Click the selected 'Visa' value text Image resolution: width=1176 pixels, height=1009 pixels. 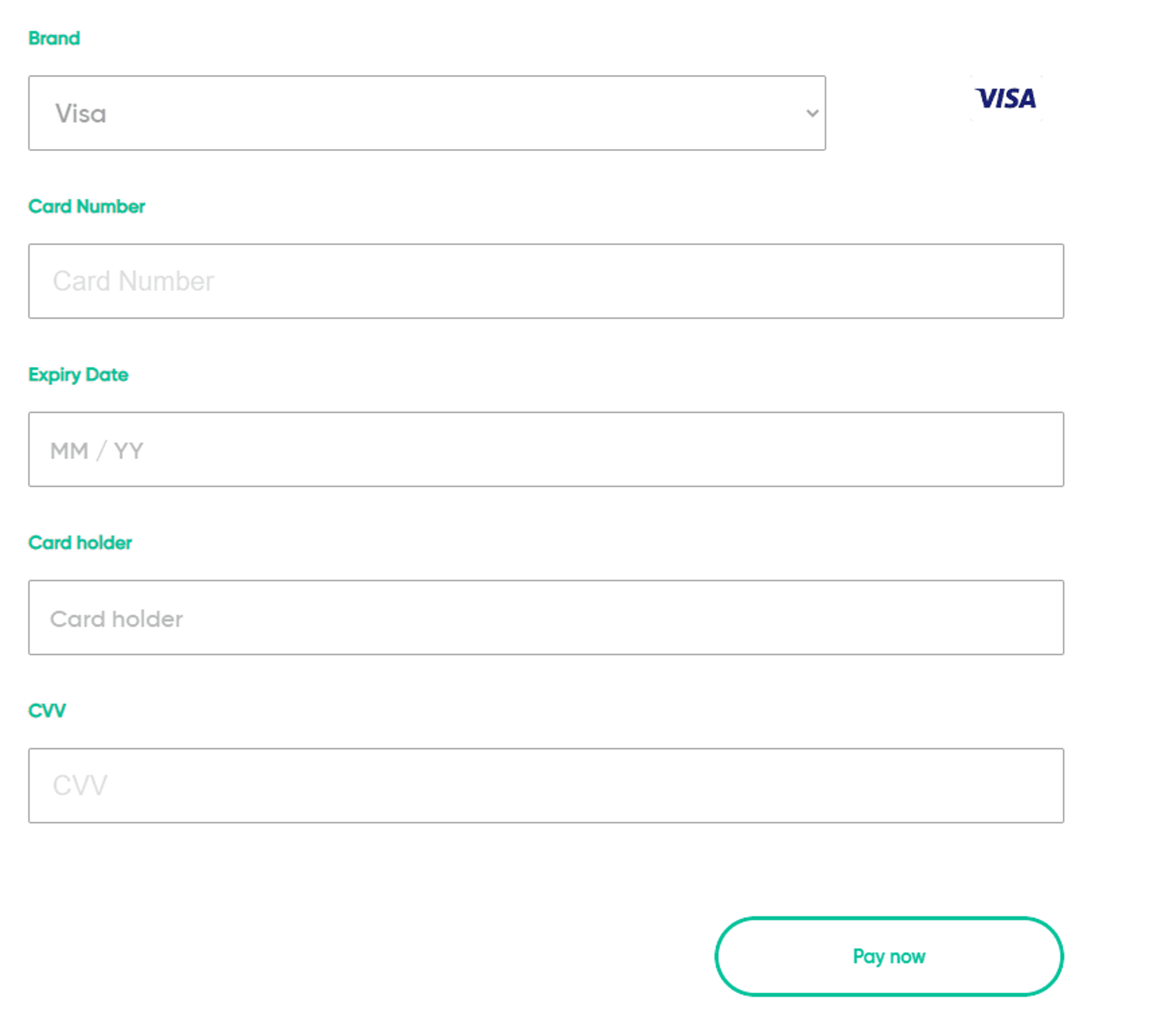coord(80,113)
